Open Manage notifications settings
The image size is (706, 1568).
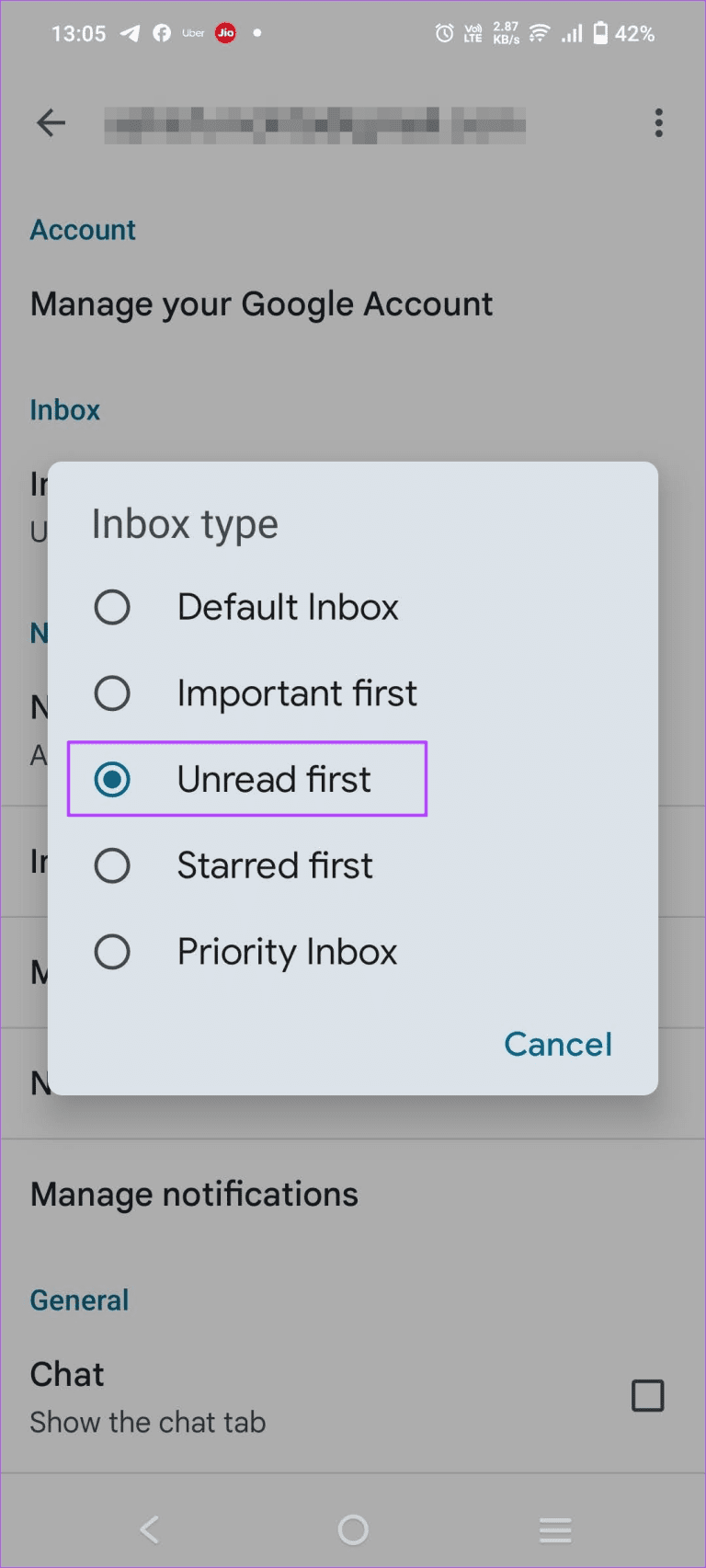(x=194, y=1194)
